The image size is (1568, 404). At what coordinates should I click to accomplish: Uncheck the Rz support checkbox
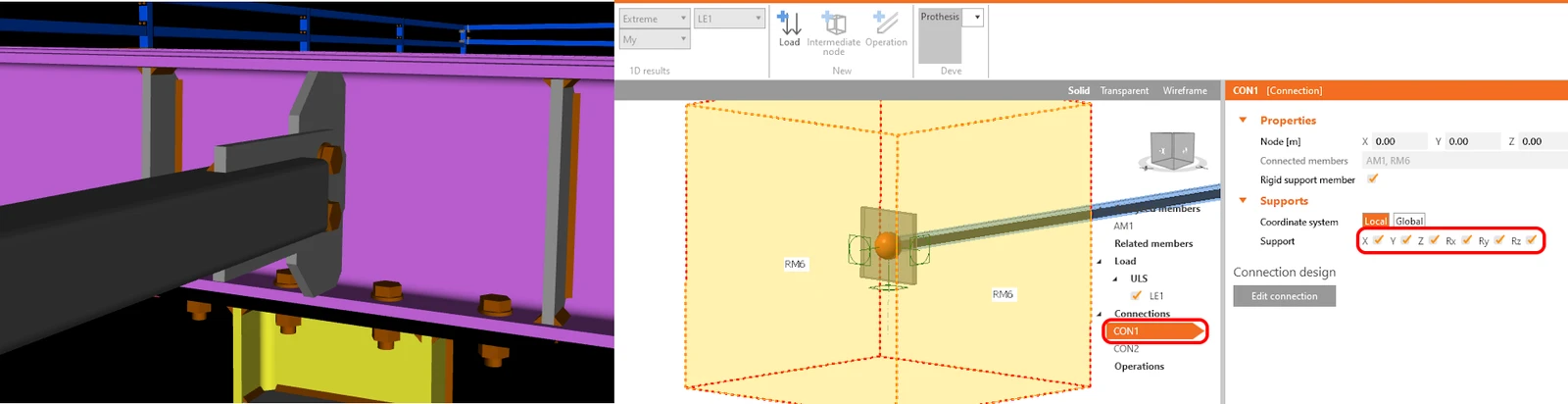coord(1531,240)
